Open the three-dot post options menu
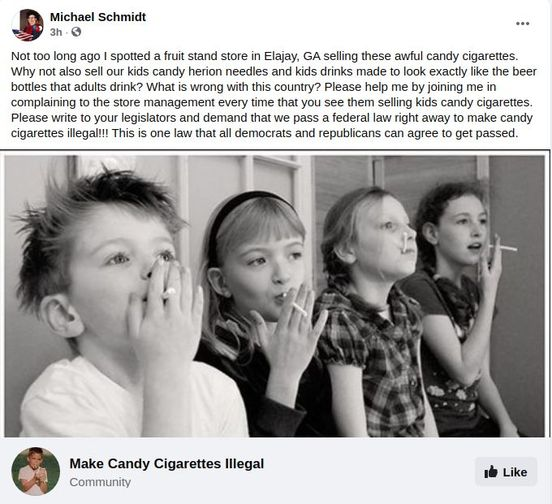 tap(522, 24)
